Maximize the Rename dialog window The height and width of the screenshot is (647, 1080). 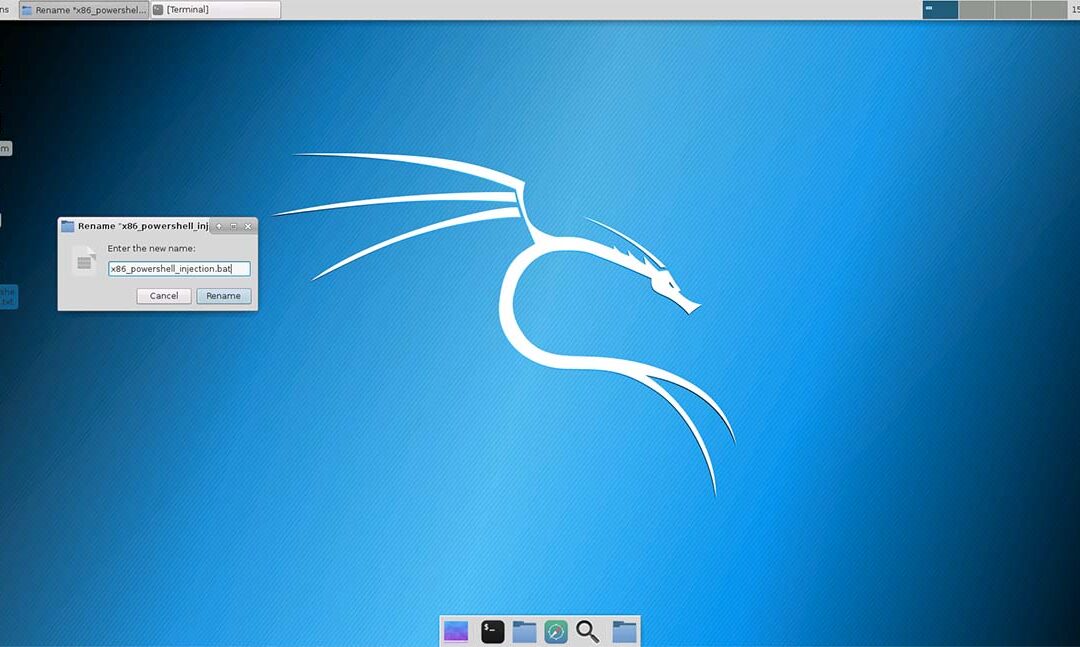point(233,226)
